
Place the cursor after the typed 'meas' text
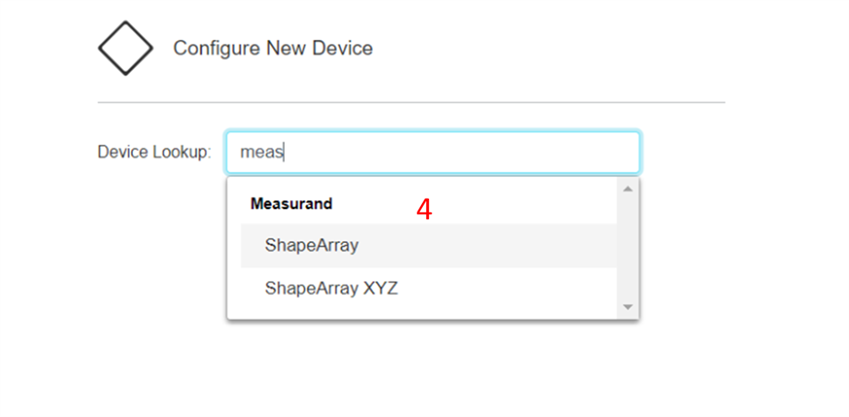tap(285, 152)
